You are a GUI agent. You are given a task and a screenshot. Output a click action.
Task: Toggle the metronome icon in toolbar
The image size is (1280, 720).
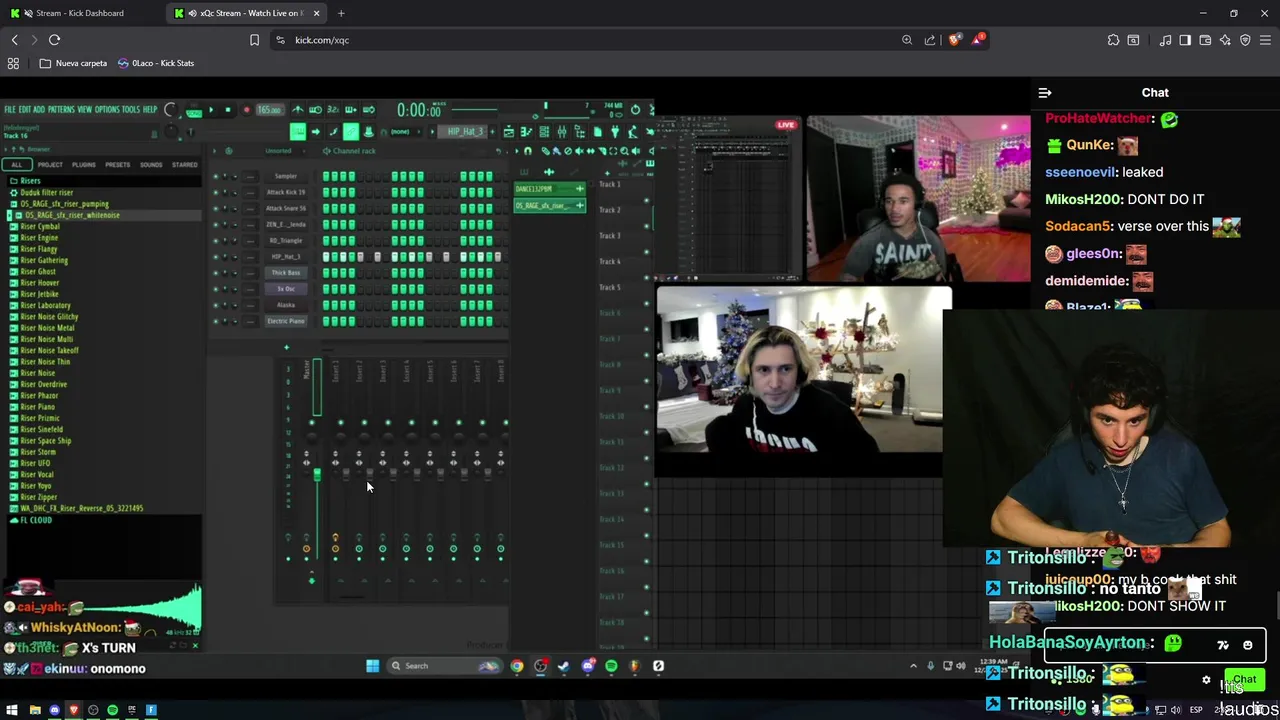[x=297, y=109]
